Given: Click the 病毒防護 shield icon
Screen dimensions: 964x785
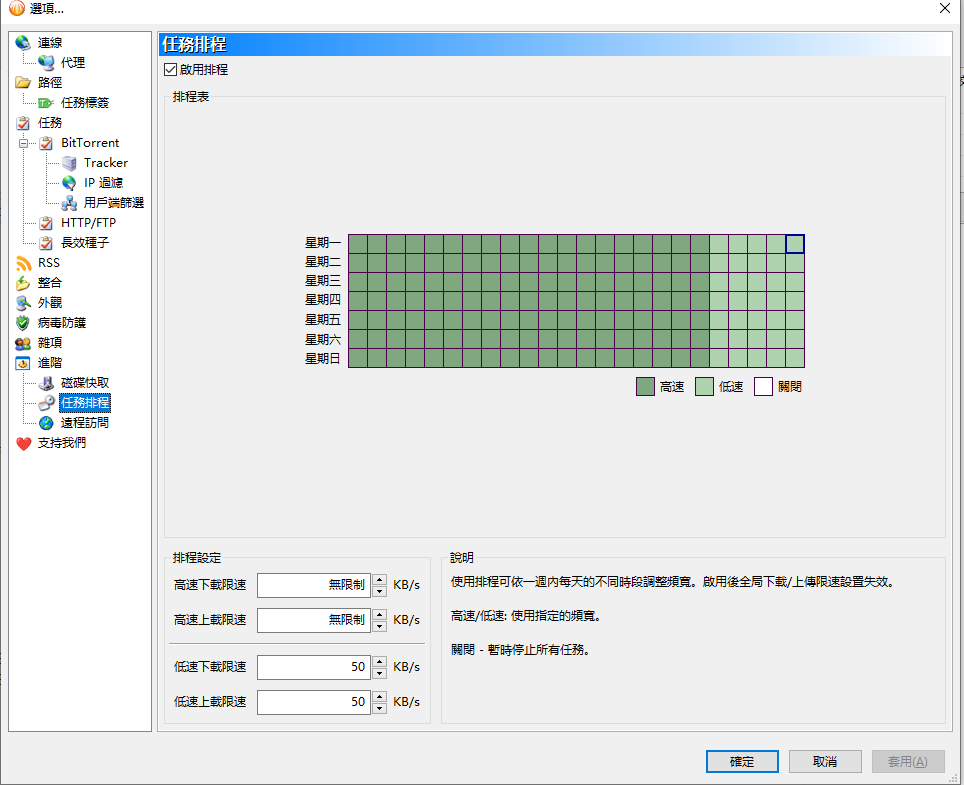Looking at the screenshot, I should 23,323.
